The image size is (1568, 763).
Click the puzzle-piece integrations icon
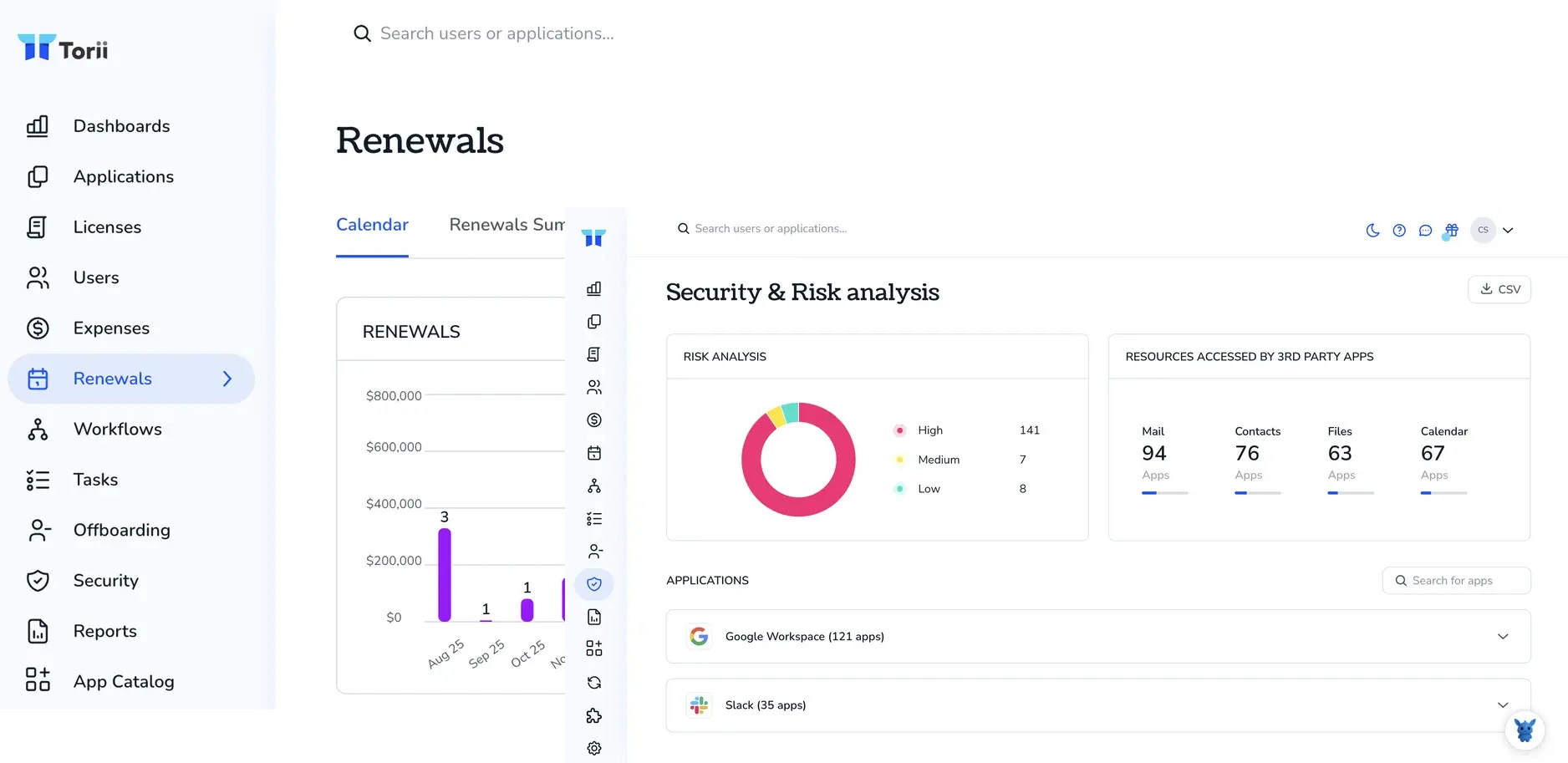pyautogui.click(x=594, y=715)
